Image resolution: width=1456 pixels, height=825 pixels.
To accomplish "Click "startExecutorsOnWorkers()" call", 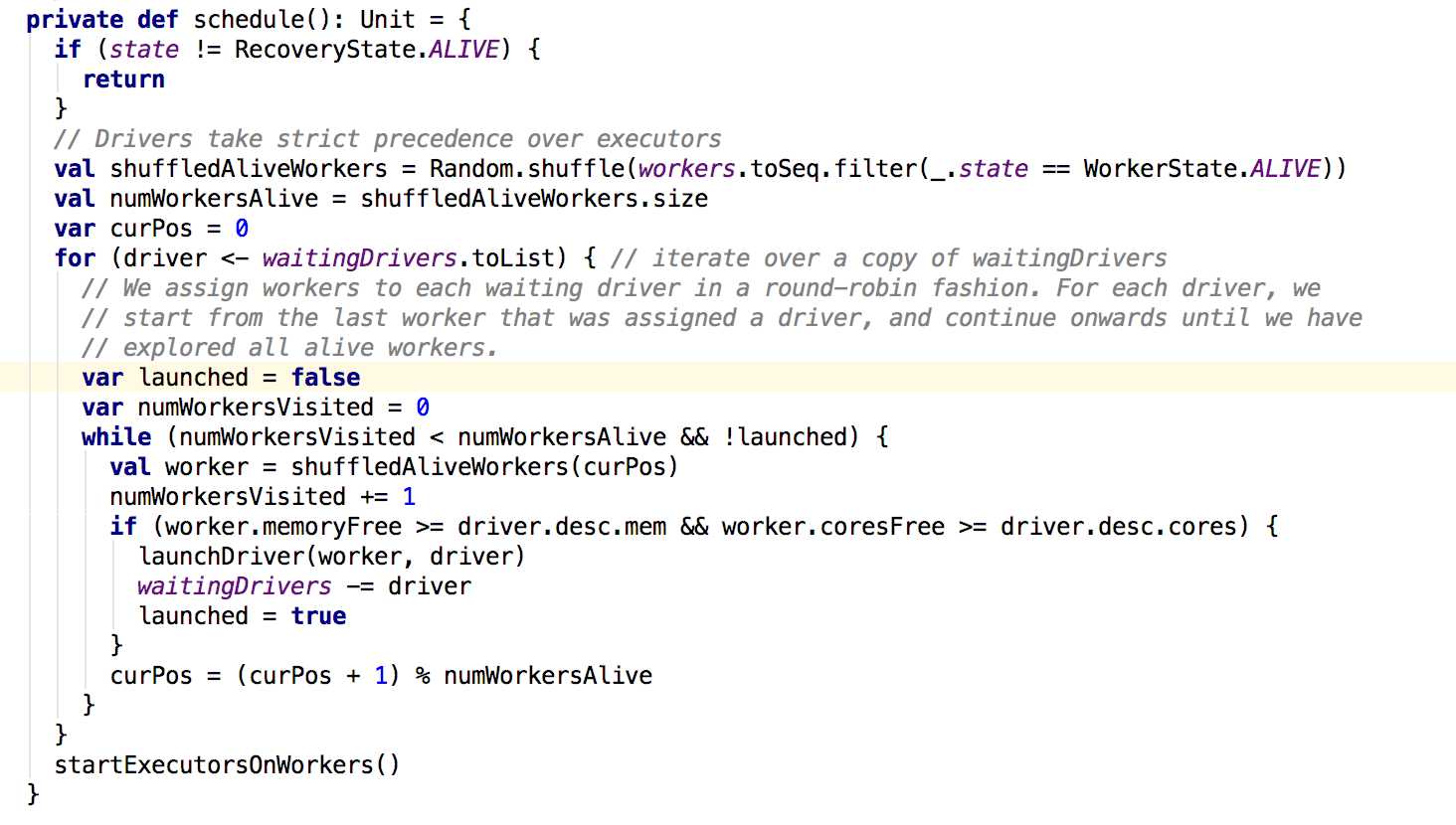I will [x=227, y=765].
